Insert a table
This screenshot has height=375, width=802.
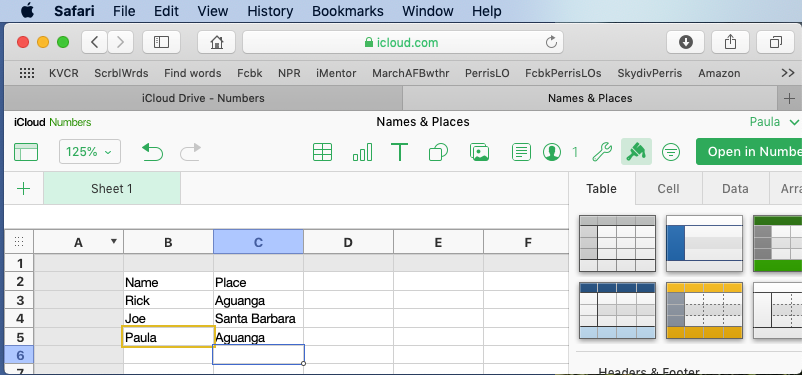pos(322,152)
